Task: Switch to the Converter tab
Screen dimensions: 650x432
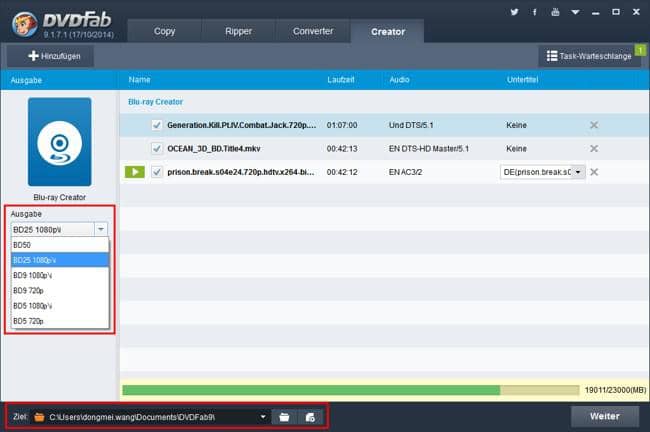Action: tap(313, 31)
